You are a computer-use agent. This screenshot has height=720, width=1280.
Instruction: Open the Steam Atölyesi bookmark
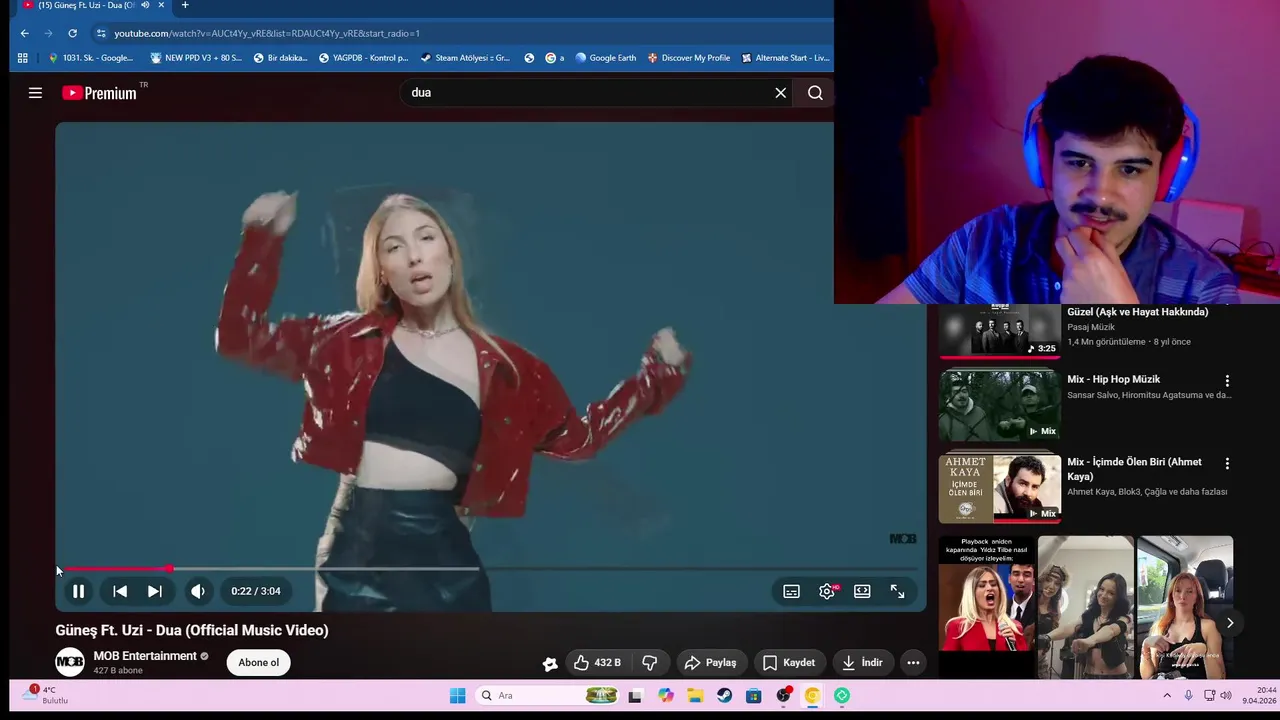(x=465, y=58)
